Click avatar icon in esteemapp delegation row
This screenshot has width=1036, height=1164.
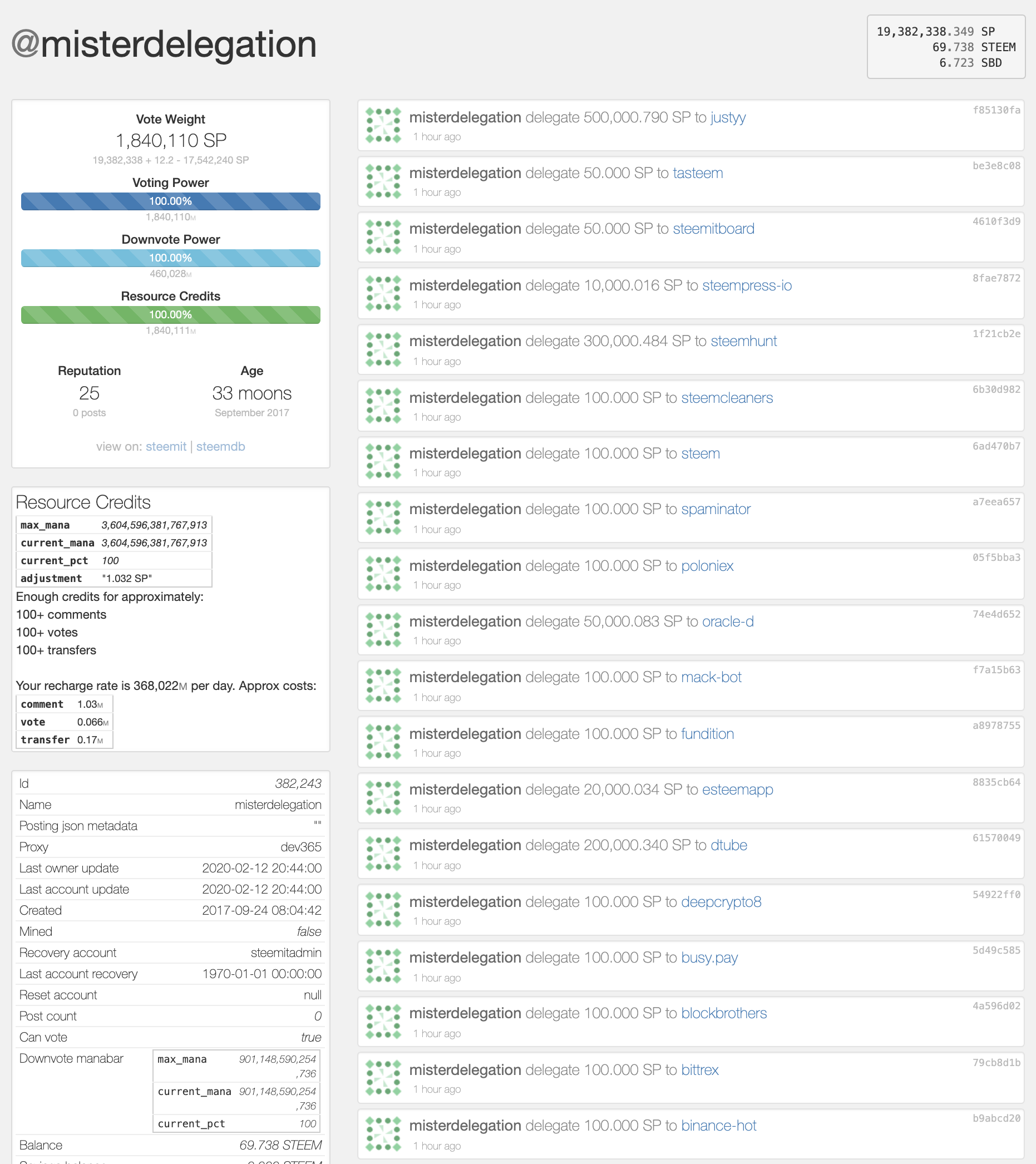(383, 797)
